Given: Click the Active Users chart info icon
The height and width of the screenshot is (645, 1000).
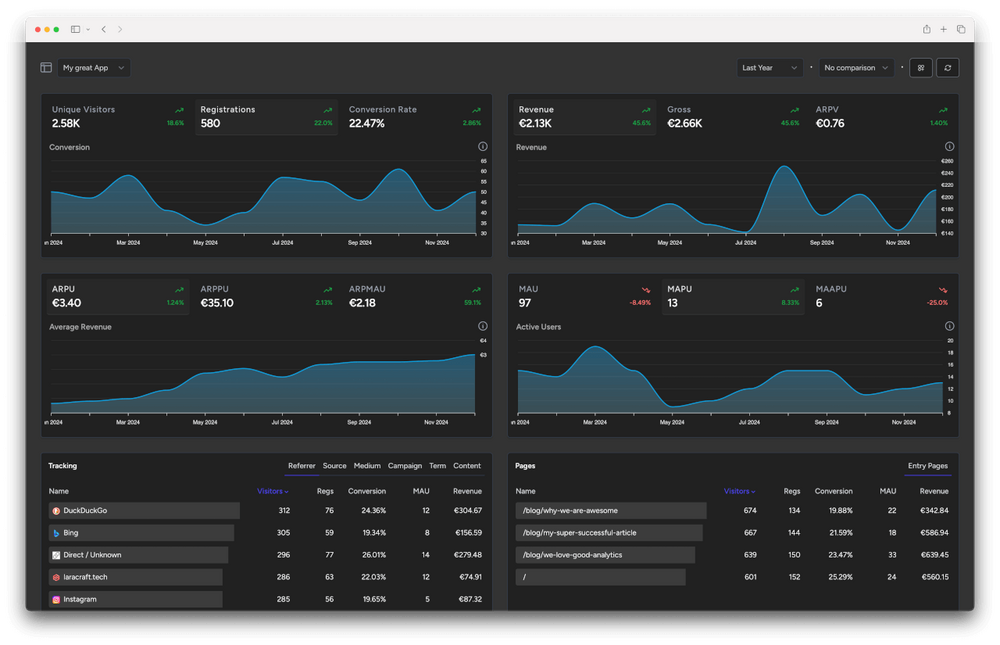Looking at the screenshot, I should (x=949, y=326).
